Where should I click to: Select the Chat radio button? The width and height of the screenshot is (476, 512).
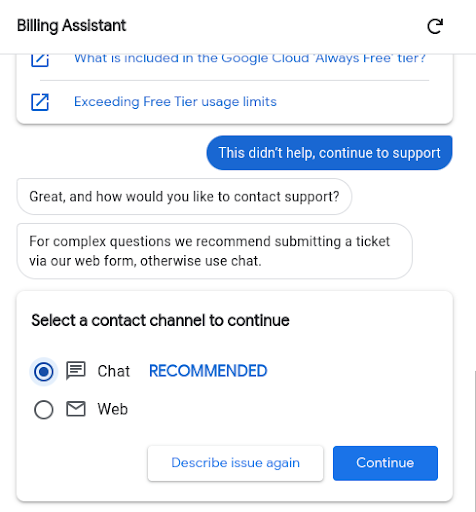[x=44, y=371]
